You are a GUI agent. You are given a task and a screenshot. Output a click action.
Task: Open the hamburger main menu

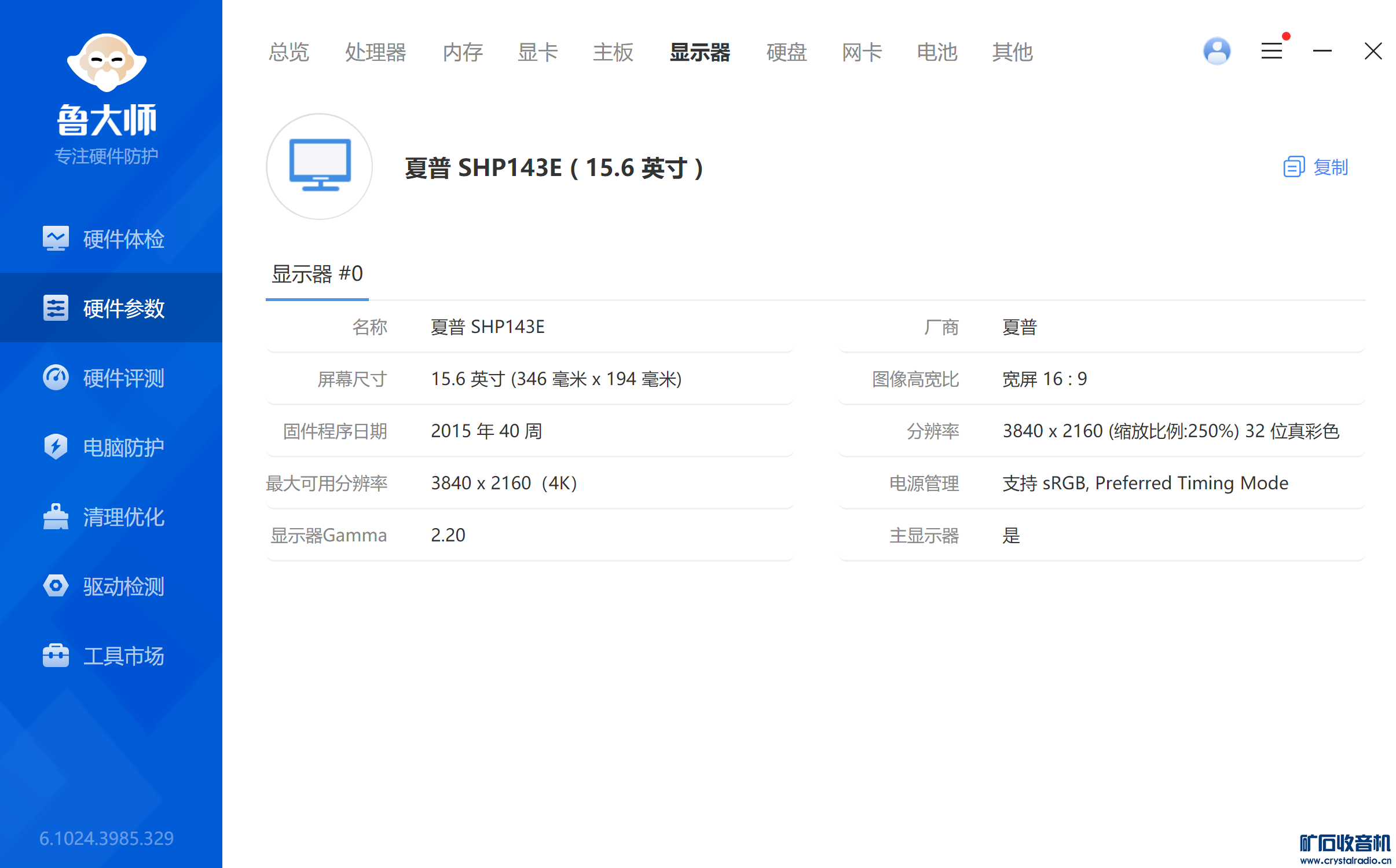click(x=1272, y=52)
